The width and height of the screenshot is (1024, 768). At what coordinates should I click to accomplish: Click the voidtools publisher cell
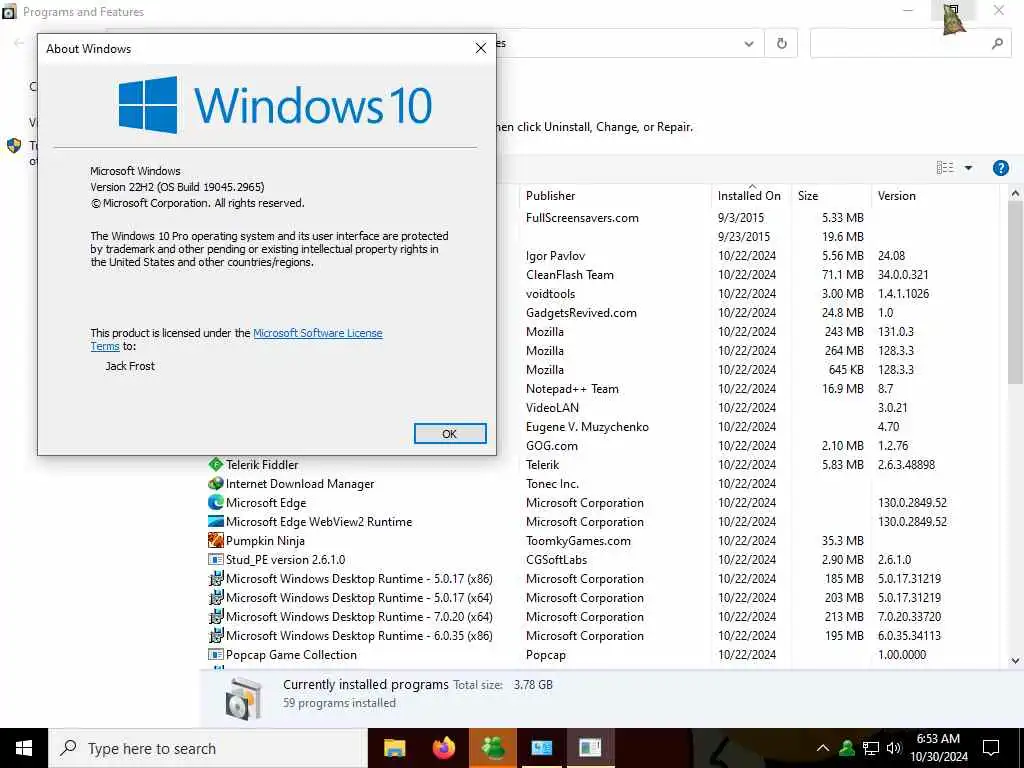point(550,293)
